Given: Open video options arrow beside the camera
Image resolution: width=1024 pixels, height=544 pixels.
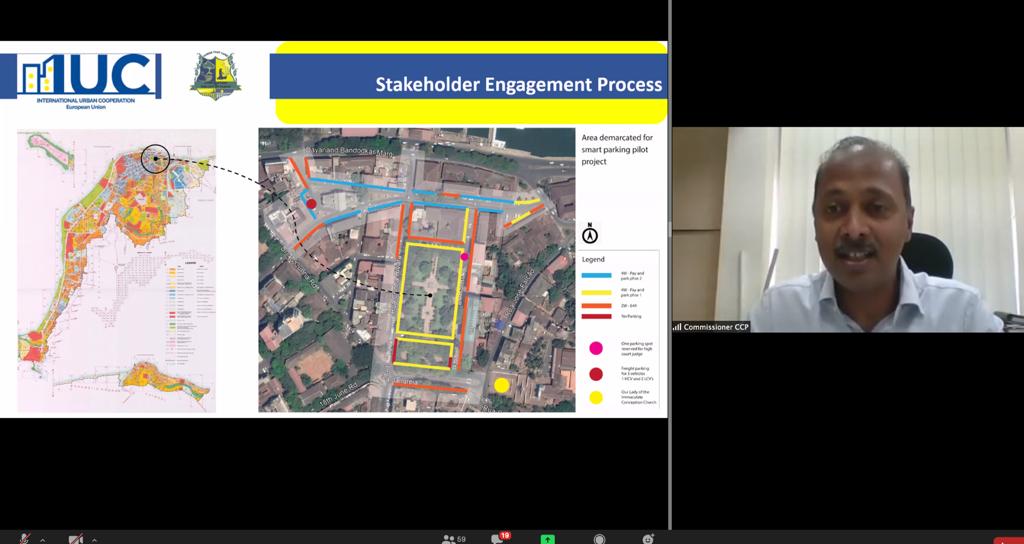Looking at the screenshot, I should pyautogui.click(x=94, y=539).
